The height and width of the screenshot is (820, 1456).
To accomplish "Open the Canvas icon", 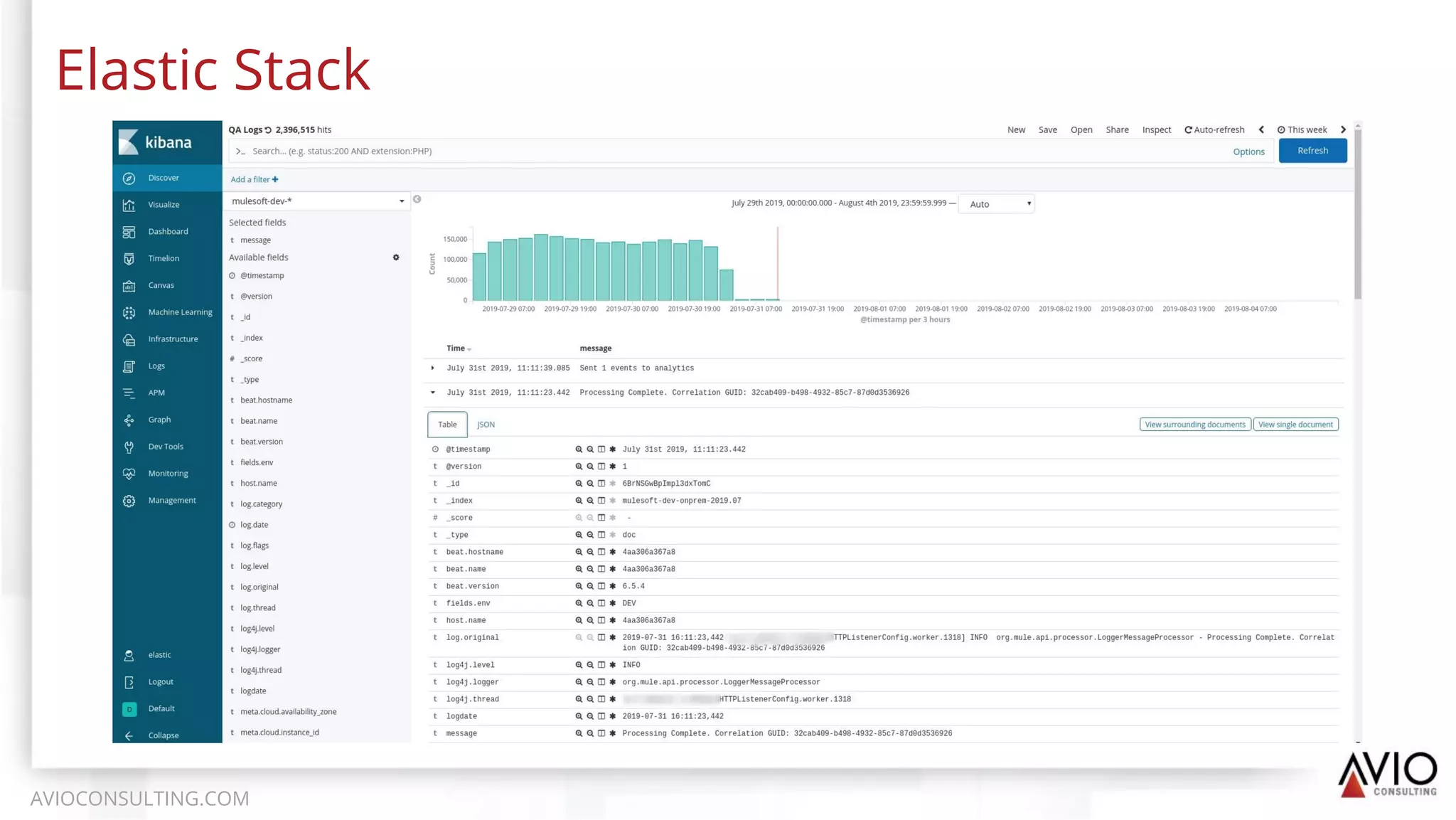I will point(129,285).
